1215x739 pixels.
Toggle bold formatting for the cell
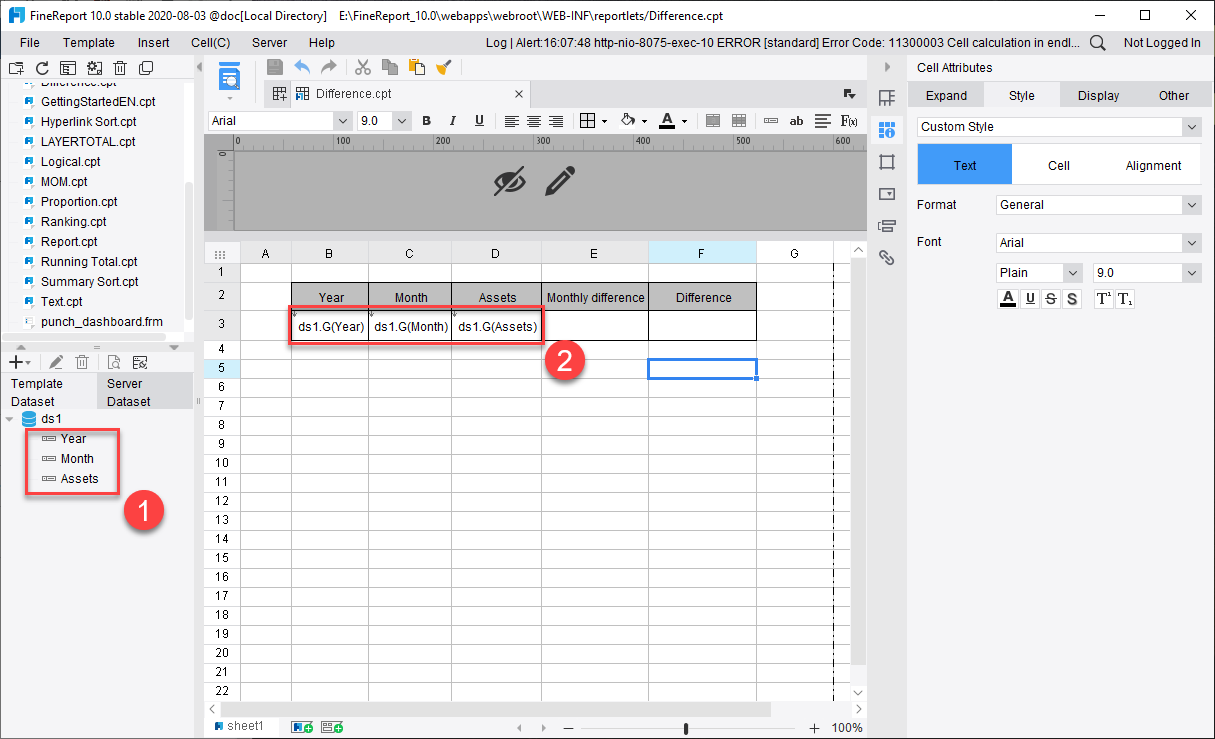click(426, 120)
